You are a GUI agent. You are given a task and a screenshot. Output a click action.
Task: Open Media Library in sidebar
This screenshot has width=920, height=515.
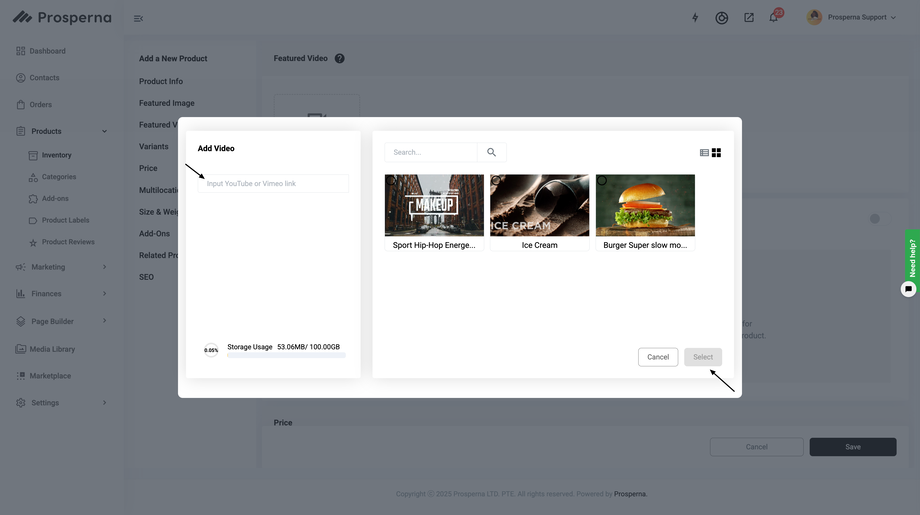45,349
